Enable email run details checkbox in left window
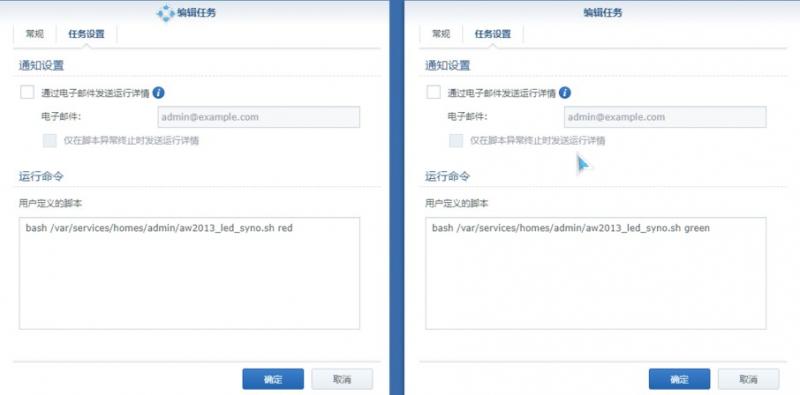The image size is (800, 395). tap(27, 92)
